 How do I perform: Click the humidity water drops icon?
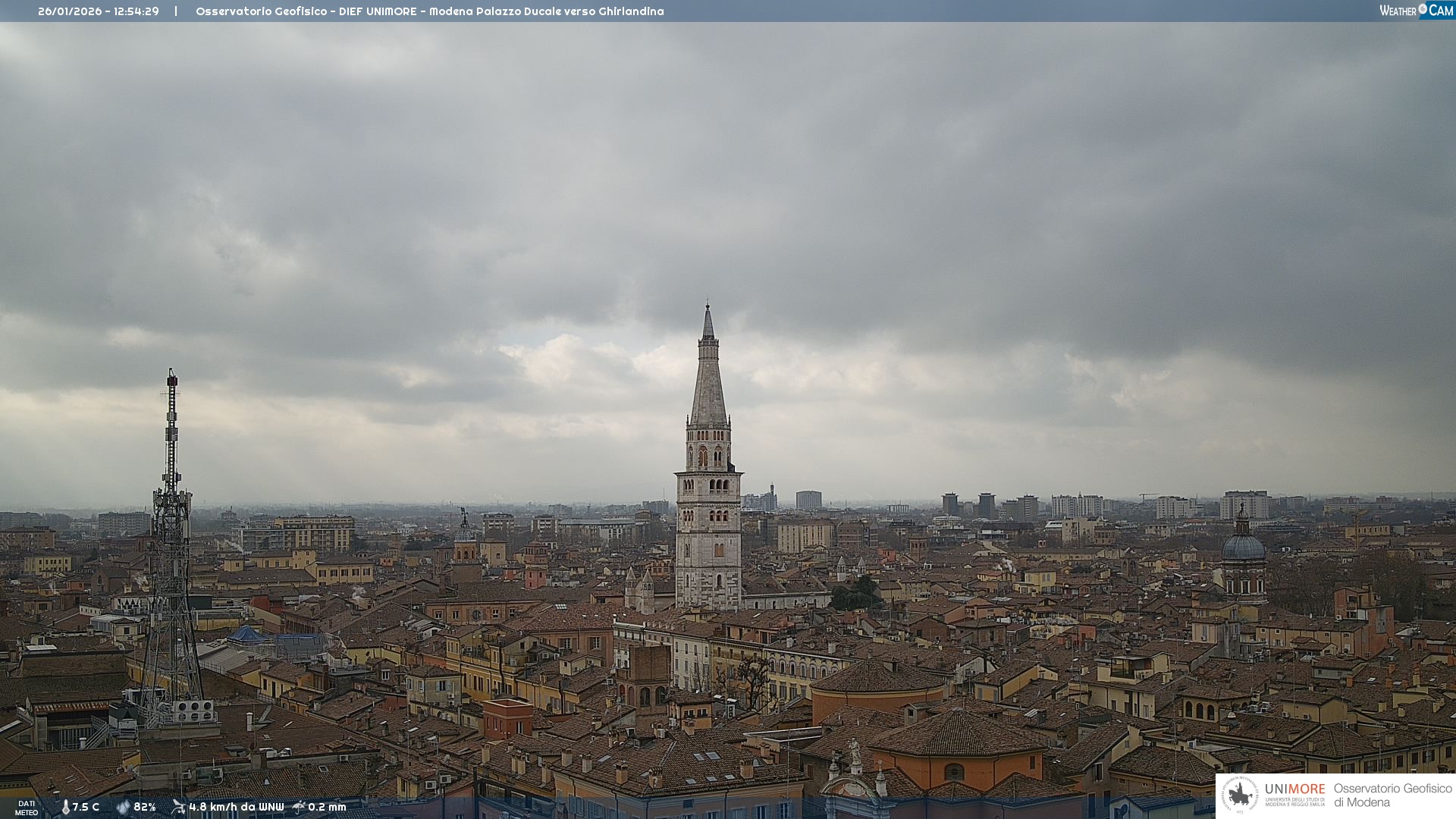123,807
